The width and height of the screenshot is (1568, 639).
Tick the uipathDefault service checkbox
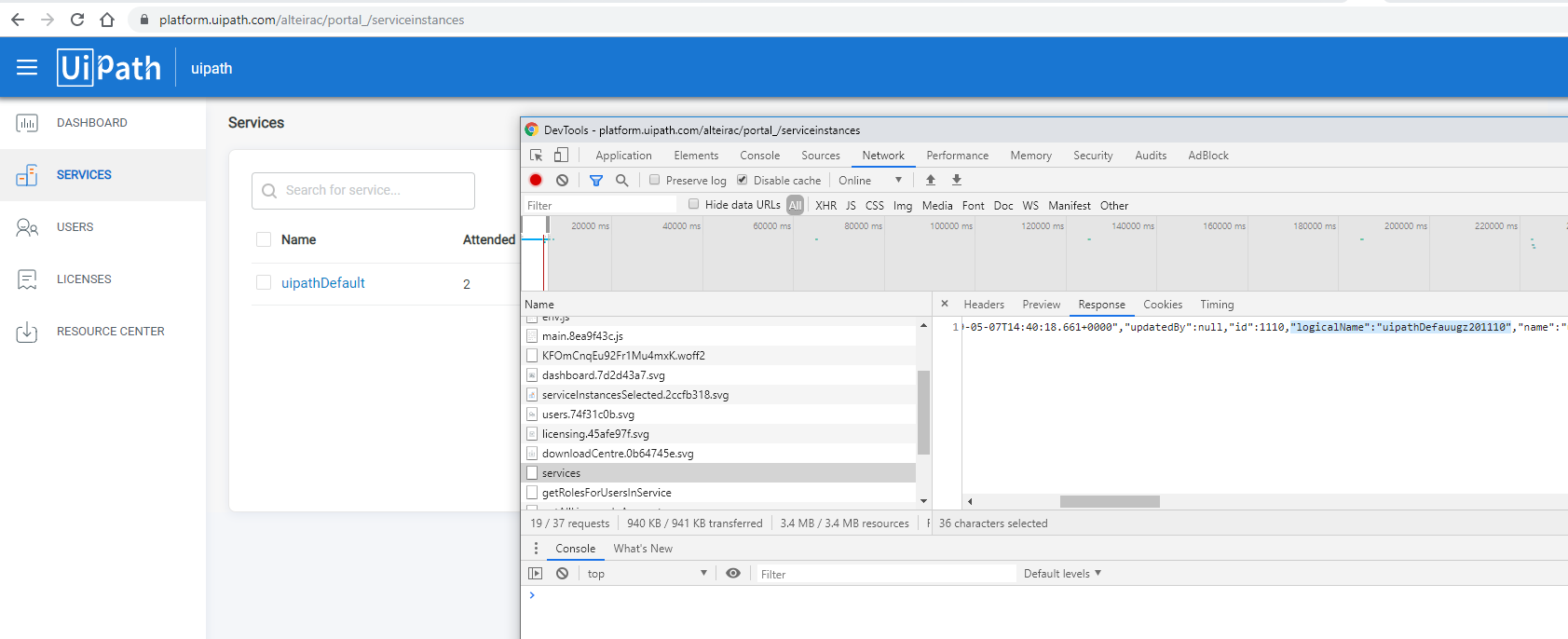pyautogui.click(x=264, y=282)
